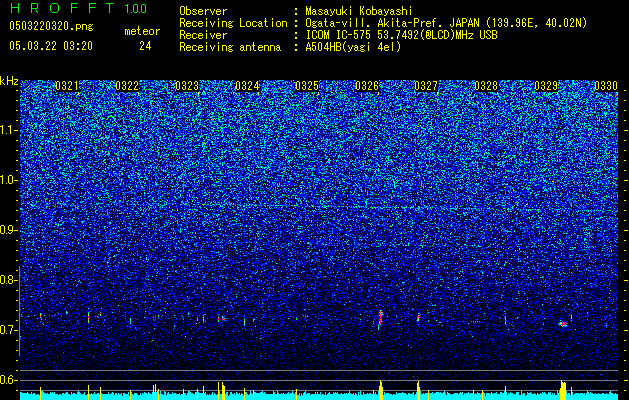Click the 0329 time marker
The width and height of the screenshot is (629, 400).
point(546,86)
